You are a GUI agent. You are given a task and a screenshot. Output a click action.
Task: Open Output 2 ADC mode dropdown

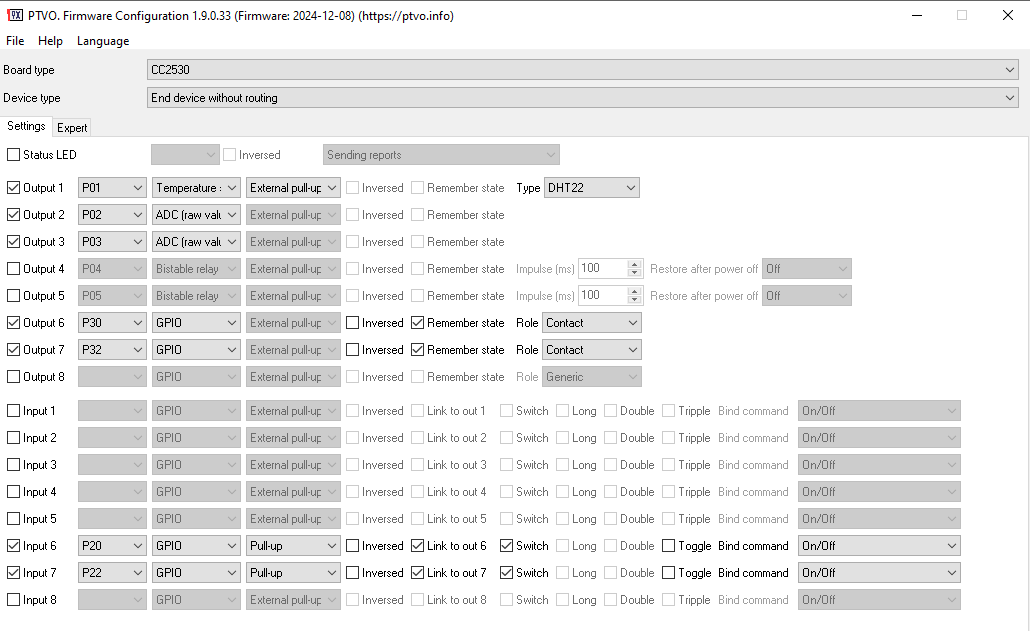coord(196,215)
